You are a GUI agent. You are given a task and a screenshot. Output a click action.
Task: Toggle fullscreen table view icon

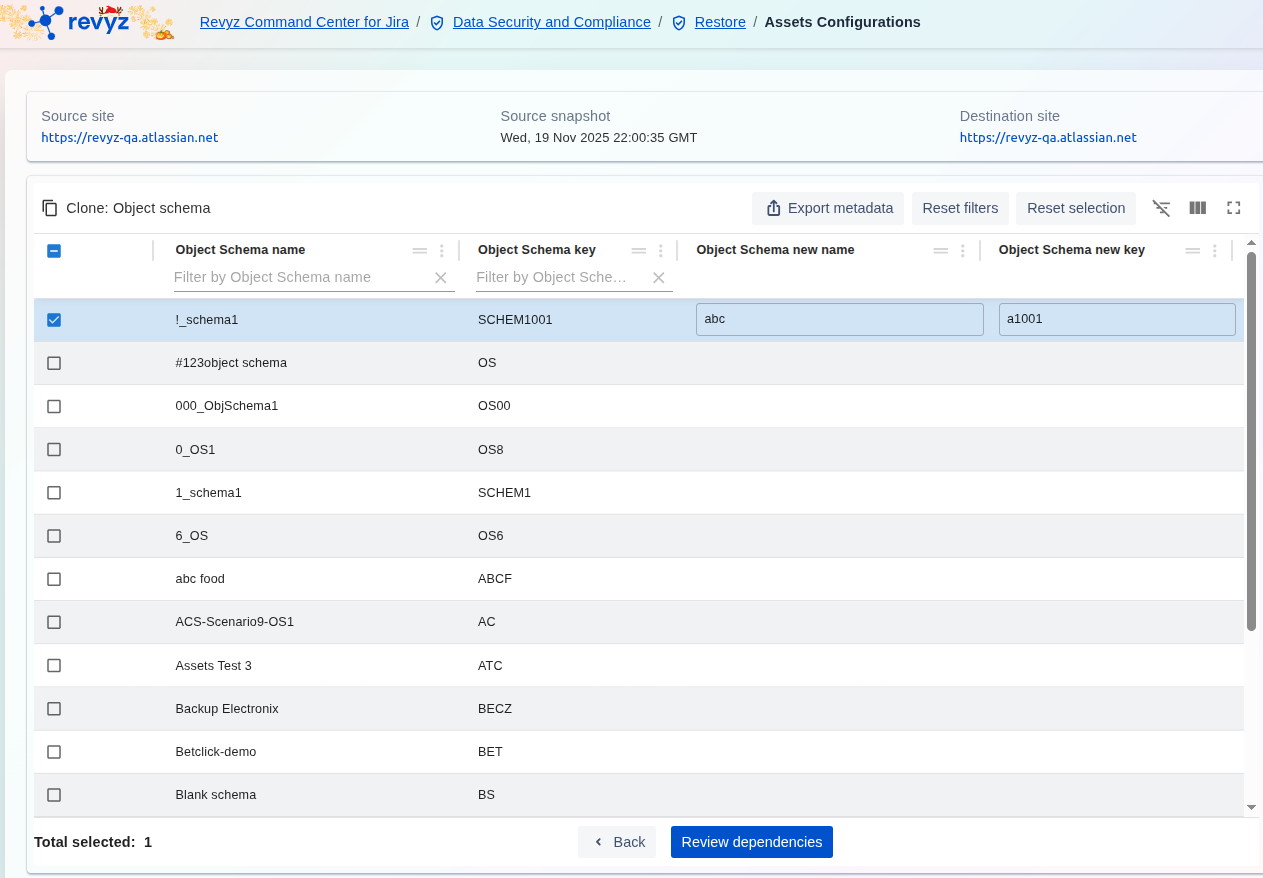(1233, 208)
